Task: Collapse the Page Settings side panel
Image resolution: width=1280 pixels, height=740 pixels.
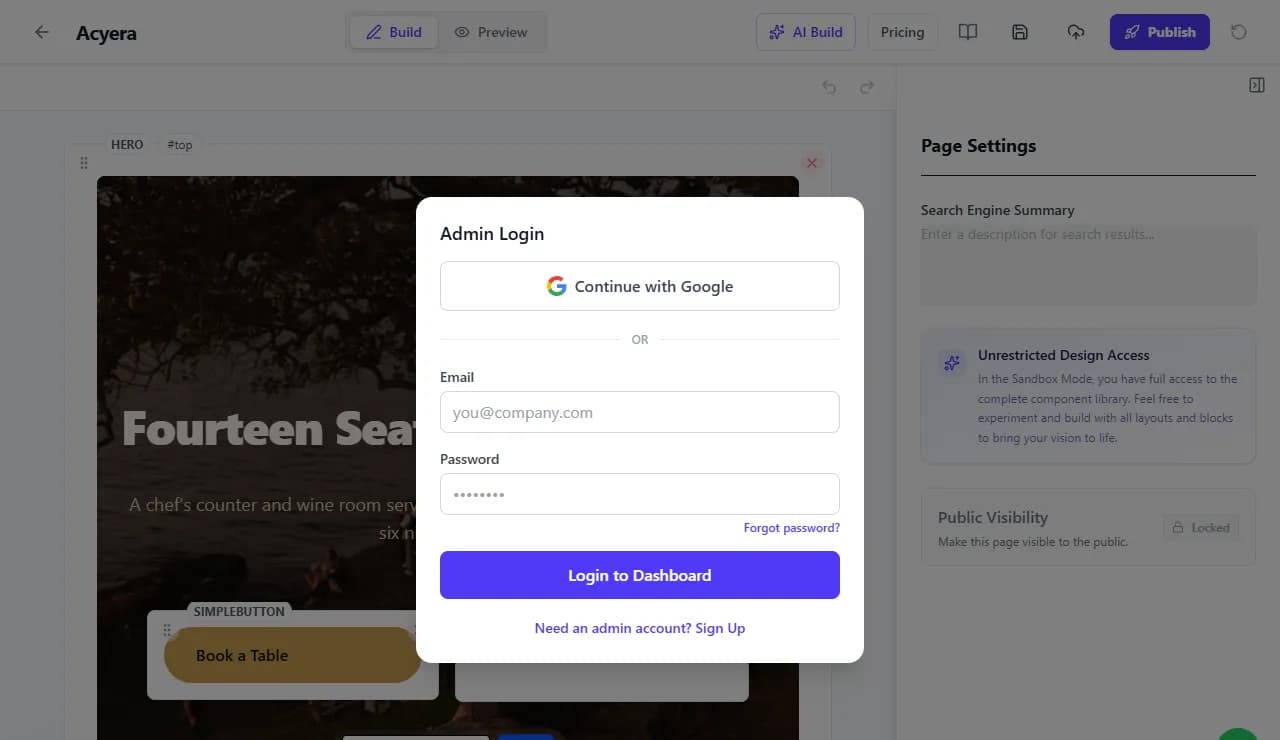Action: [1257, 86]
